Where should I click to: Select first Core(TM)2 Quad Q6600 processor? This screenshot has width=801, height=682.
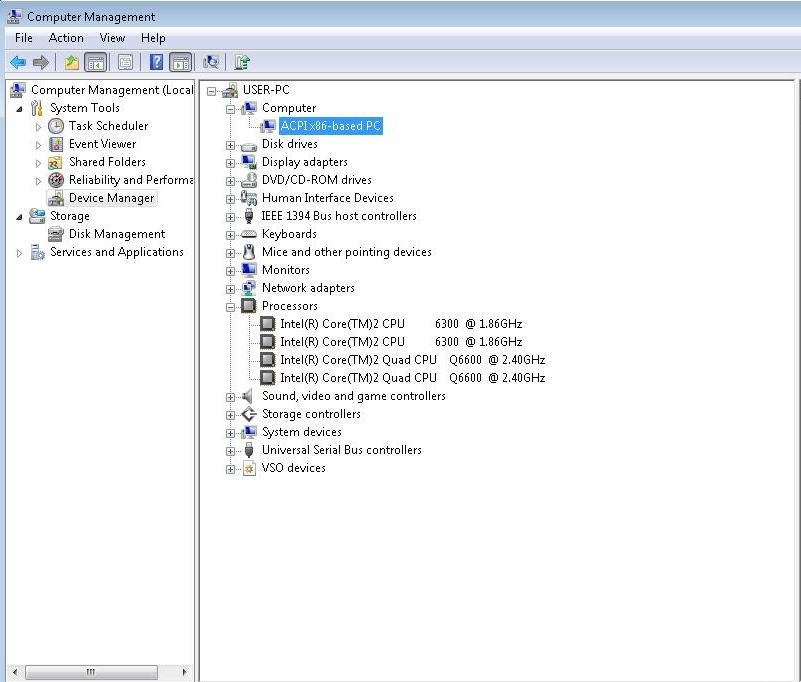pyautogui.click(x=411, y=360)
